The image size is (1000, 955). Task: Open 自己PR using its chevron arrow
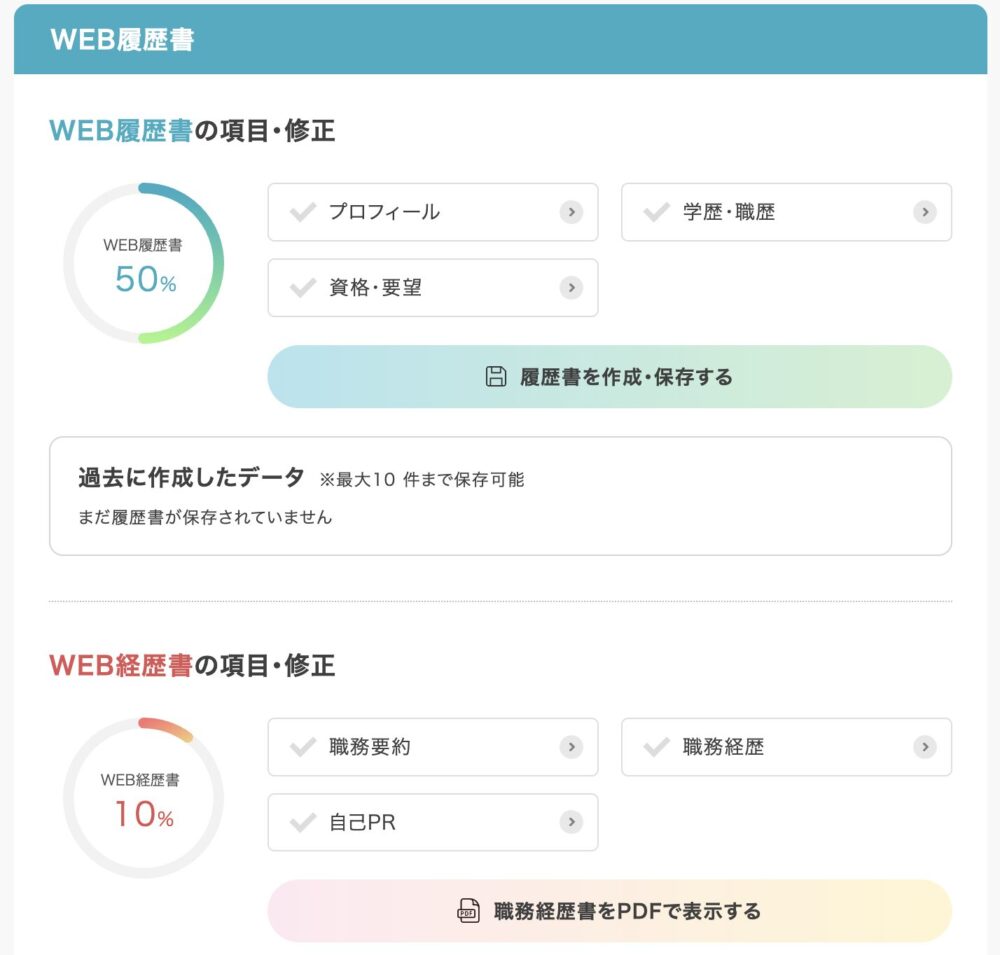pos(571,822)
